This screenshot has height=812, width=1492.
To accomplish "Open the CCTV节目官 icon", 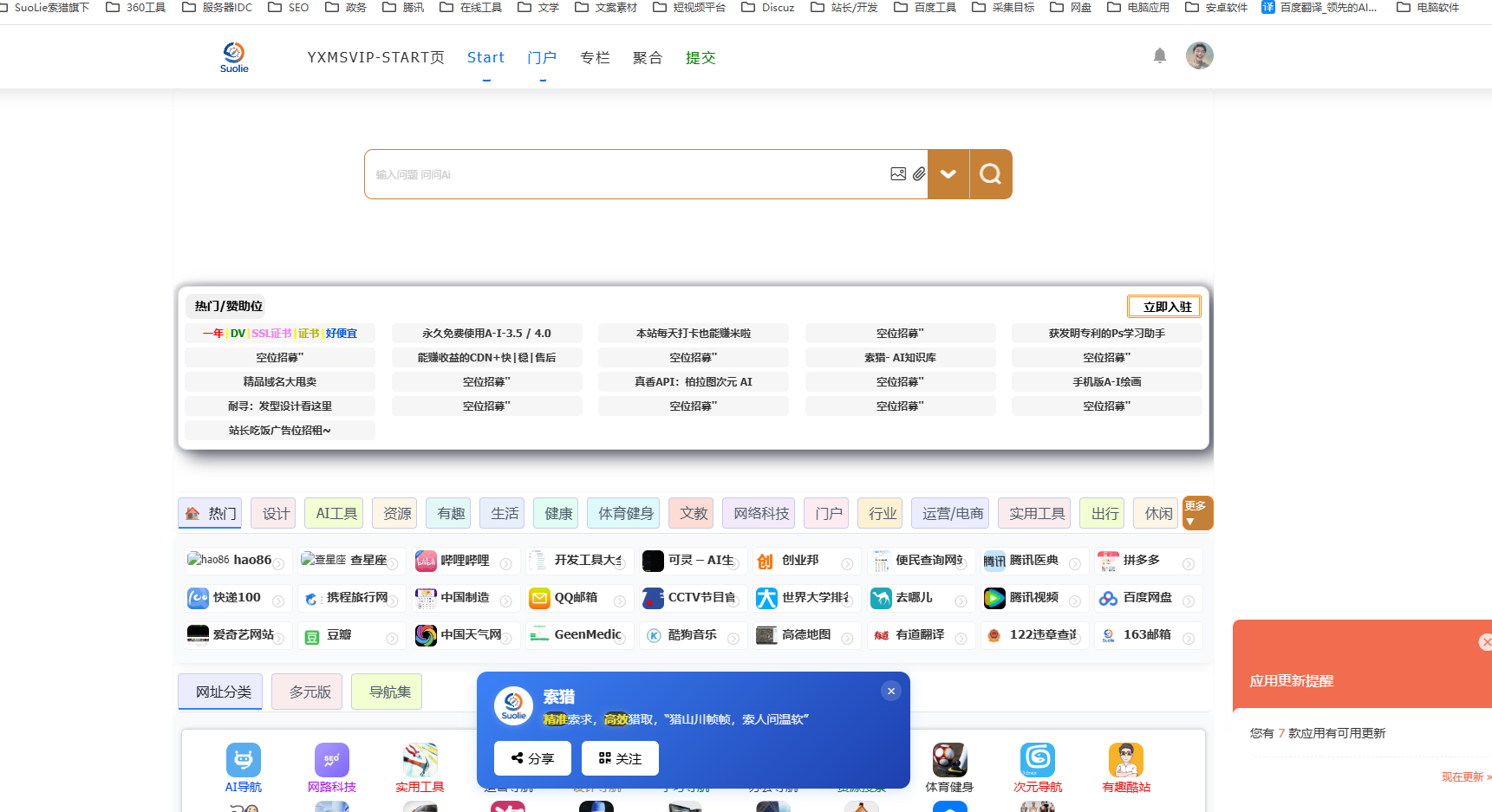I will coord(653,598).
